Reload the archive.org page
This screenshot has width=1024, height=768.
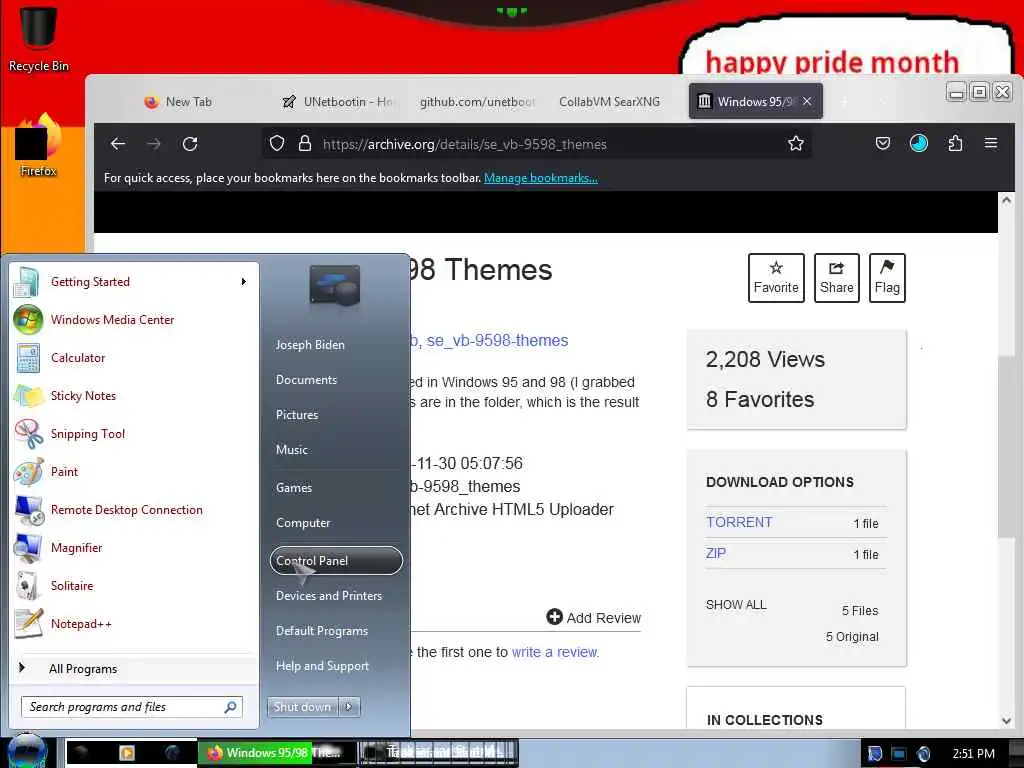[190, 144]
